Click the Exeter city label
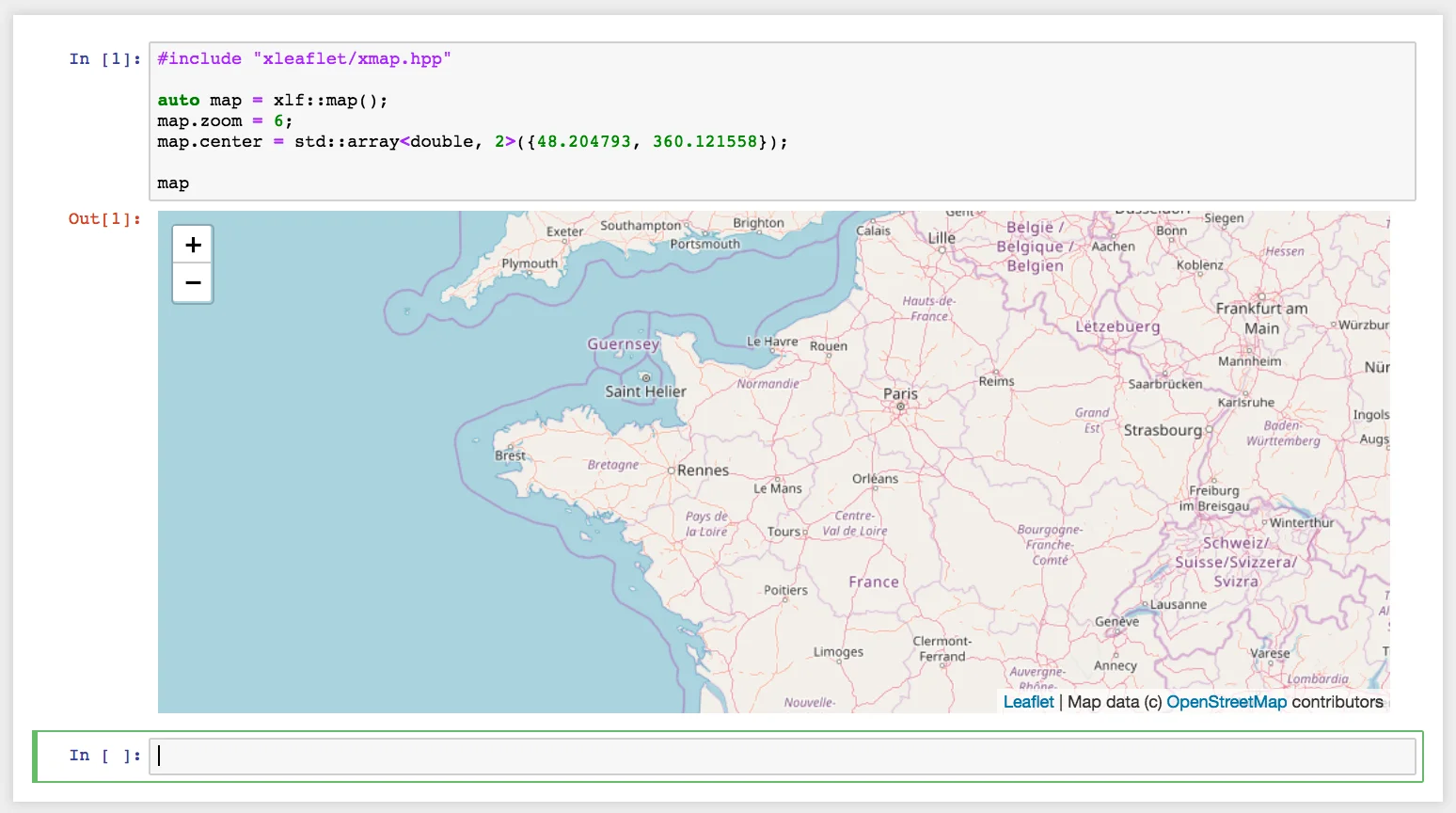Image resolution: width=1456 pixels, height=813 pixels. (564, 231)
